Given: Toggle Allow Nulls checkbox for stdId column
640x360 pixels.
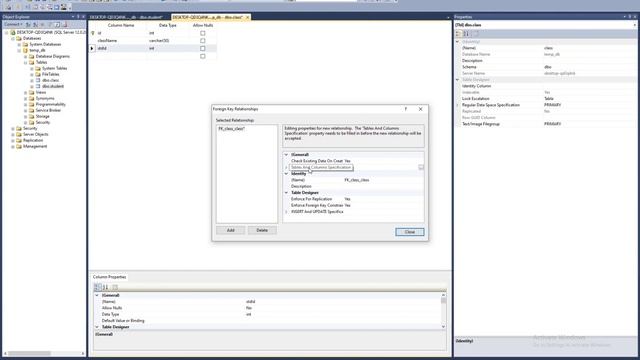Looking at the screenshot, I should (x=202, y=48).
